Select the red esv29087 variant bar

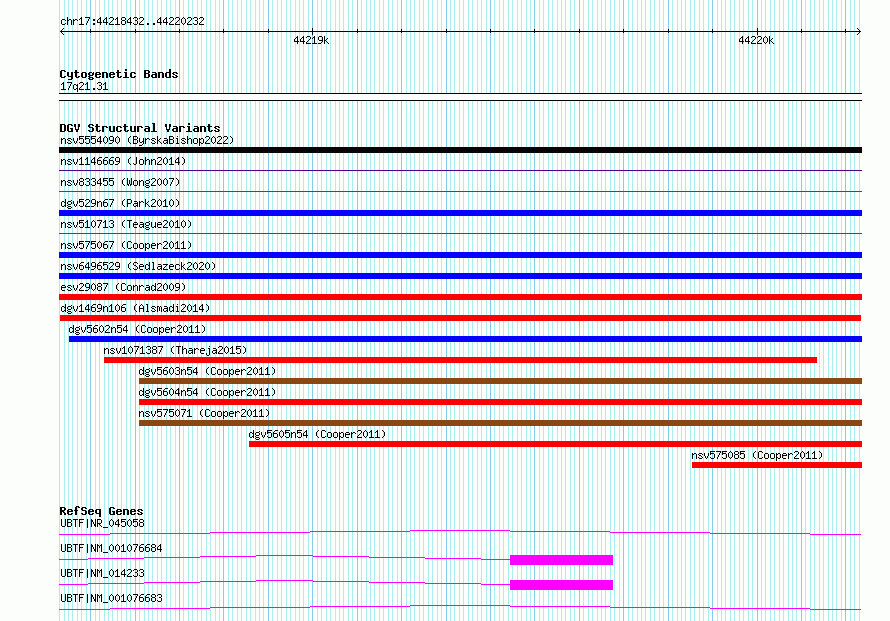click(460, 297)
